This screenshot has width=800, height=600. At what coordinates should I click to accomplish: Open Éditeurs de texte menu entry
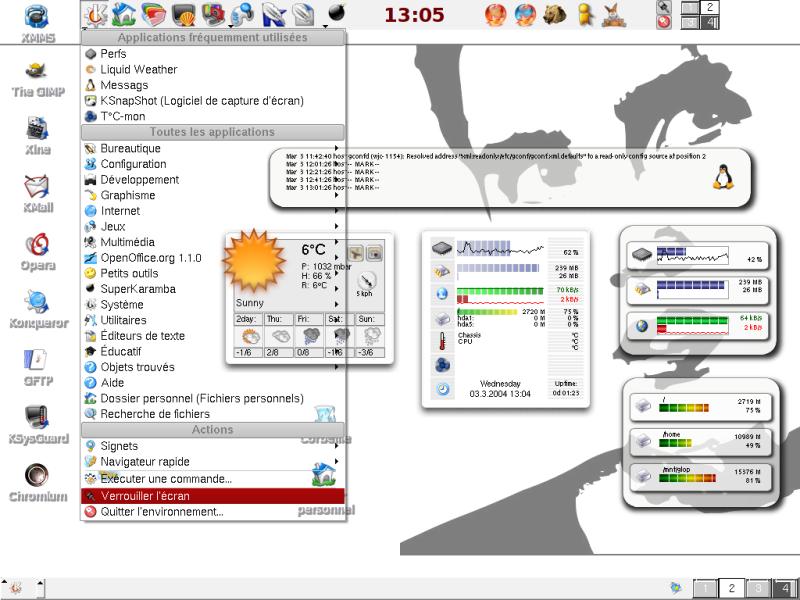(x=213, y=336)
